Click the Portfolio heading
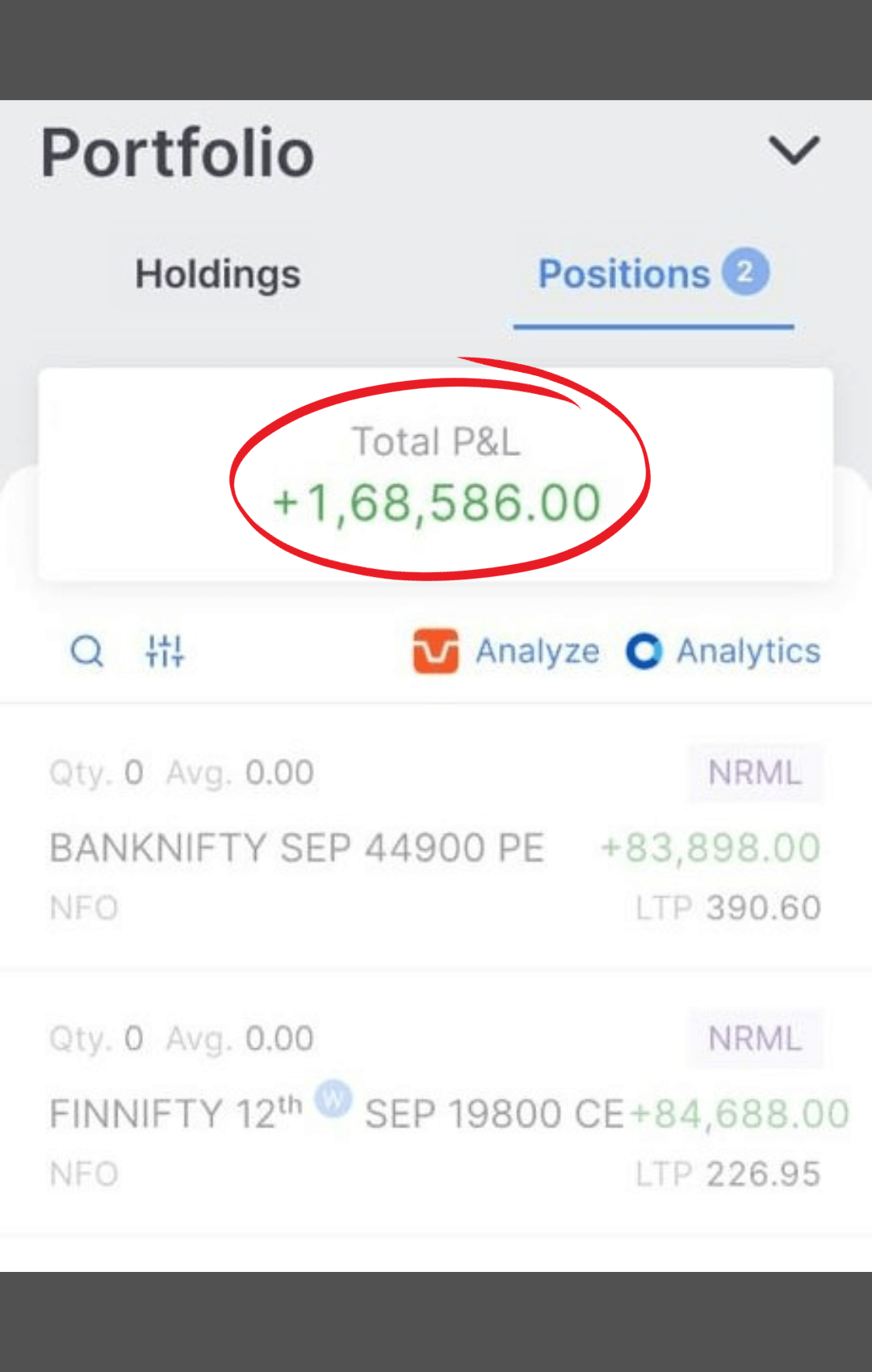The image size is (872, 1372). pos(178,153)
